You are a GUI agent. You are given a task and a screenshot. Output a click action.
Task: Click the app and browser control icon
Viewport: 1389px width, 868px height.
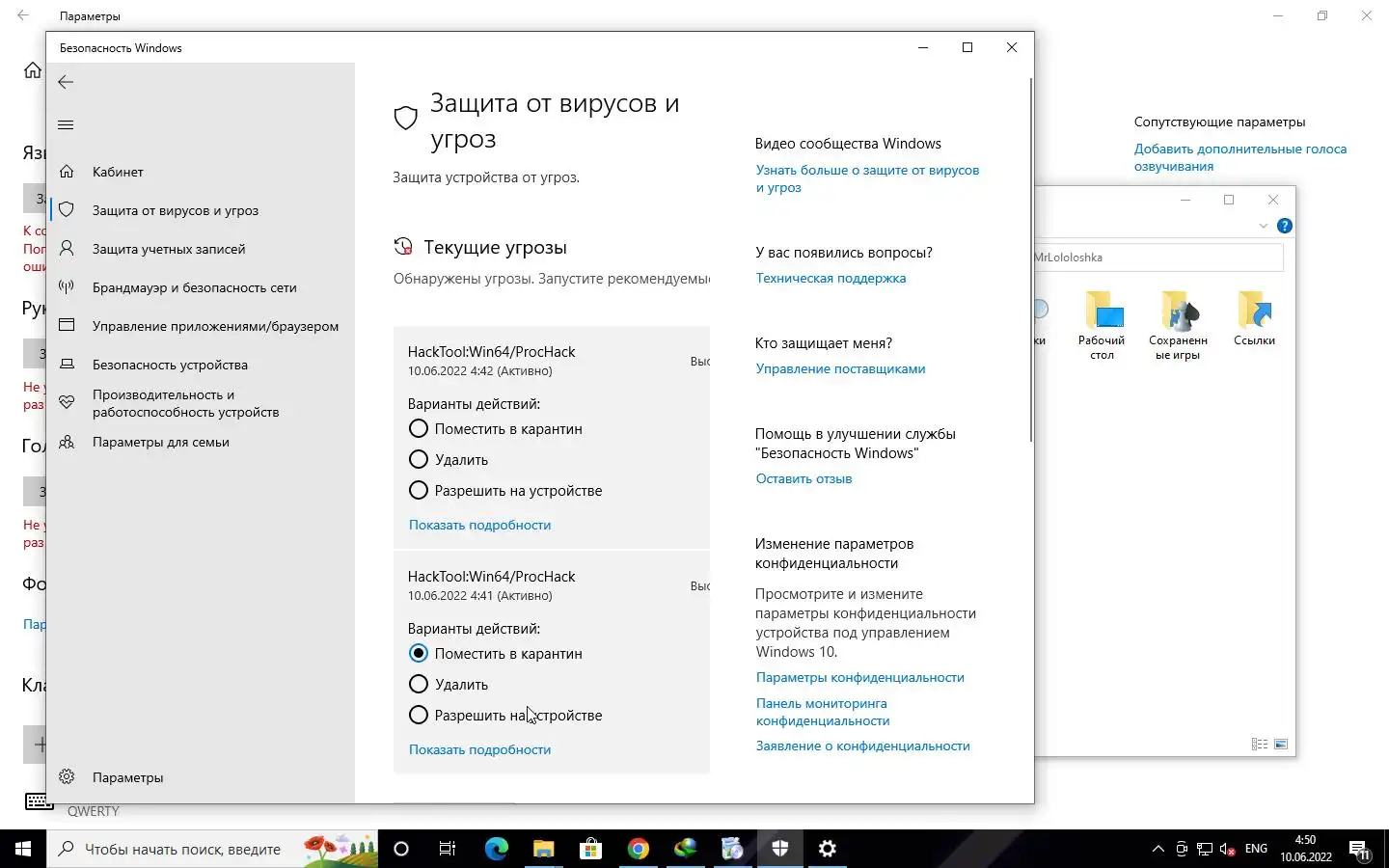pos(67,325)
